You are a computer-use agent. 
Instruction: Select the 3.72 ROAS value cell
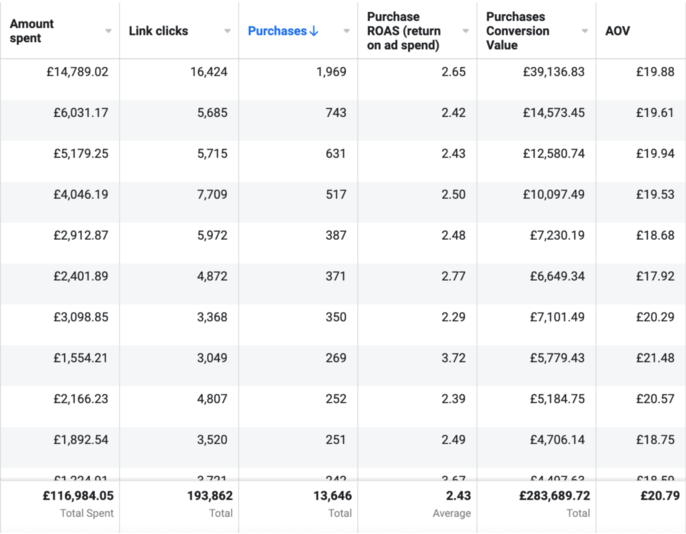tap(452, 358)
